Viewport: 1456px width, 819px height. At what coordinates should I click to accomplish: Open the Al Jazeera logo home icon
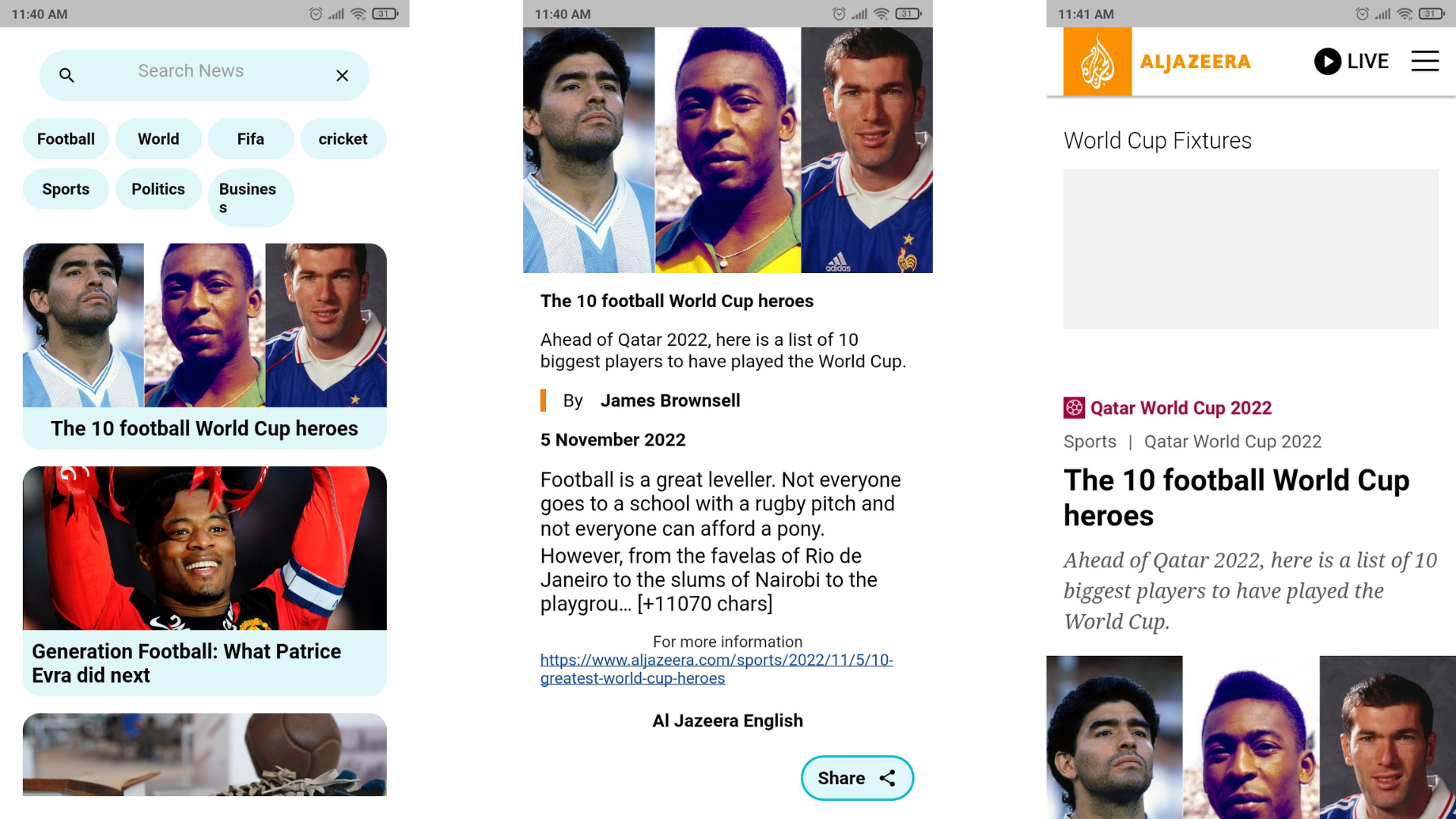point(1097,61)
